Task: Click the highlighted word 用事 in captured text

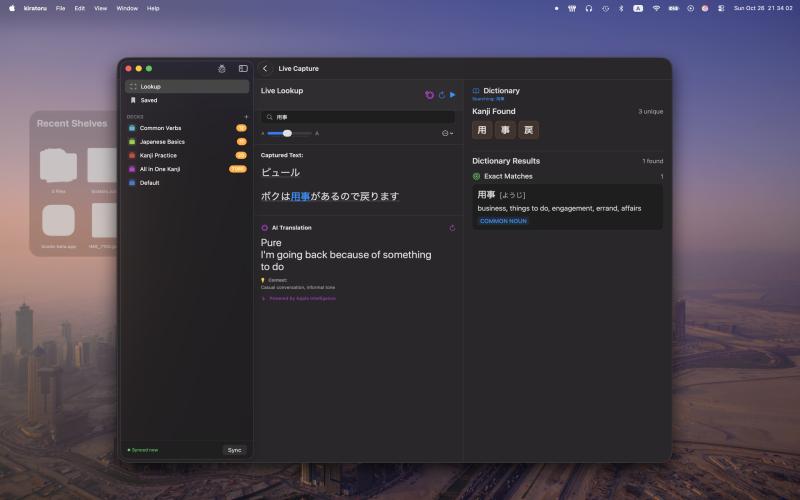Action: click(300, 196)
